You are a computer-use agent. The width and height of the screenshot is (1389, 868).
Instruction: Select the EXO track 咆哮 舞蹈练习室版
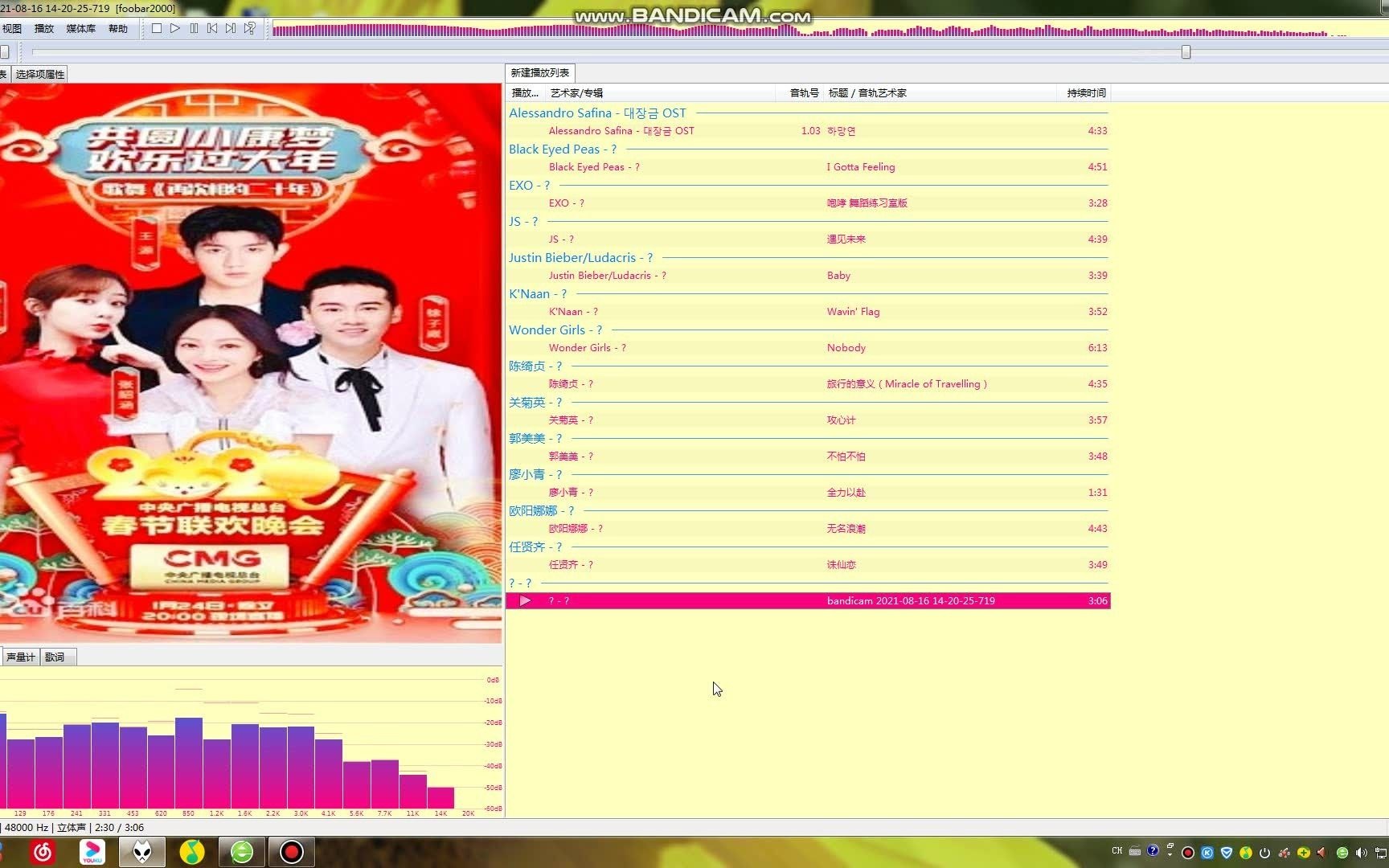808,203
